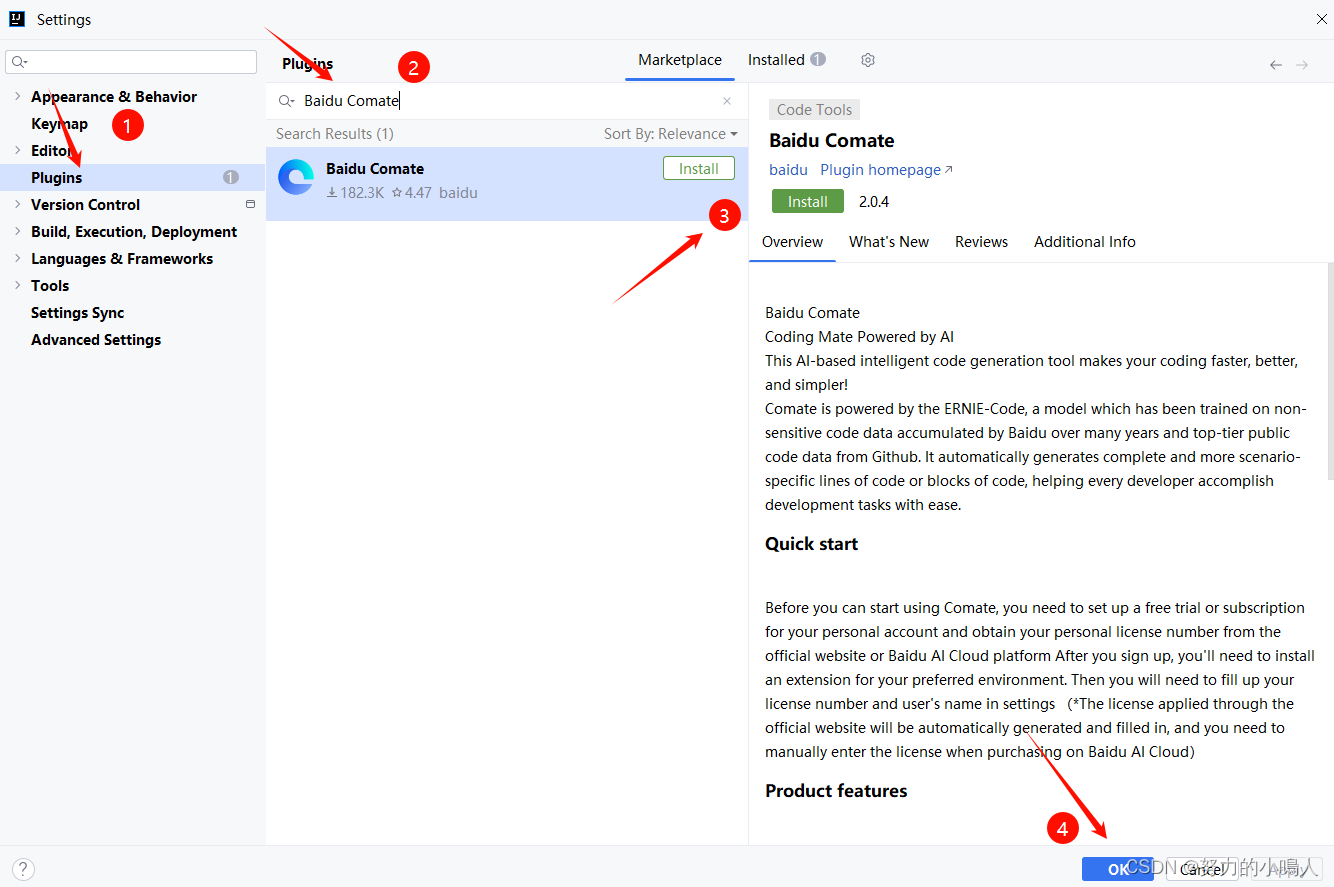Expand the Editor section

[x=17, y=150]
